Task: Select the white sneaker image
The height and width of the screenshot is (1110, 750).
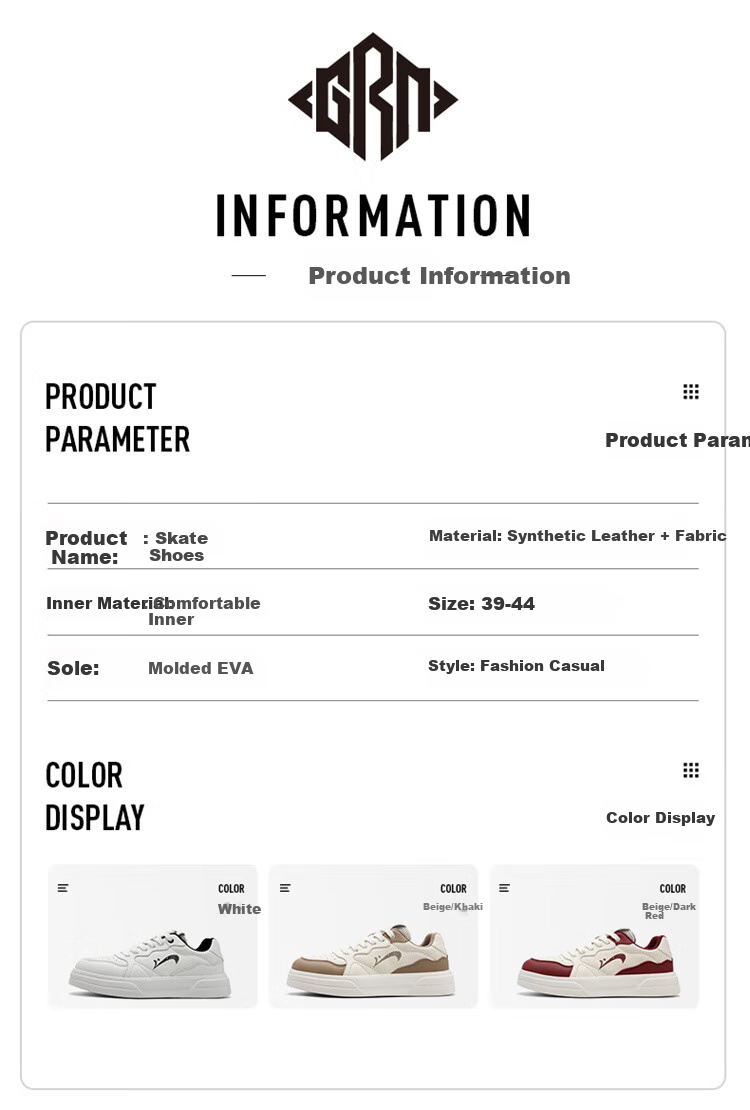Action: pos(150,964)
